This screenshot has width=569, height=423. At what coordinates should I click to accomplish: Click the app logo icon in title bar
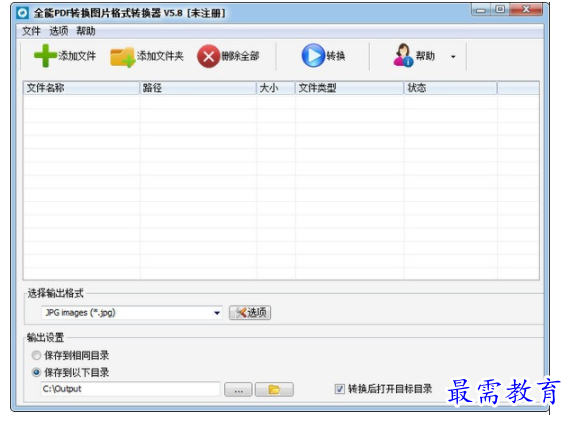pyautogui.click(x=22, y=13)
